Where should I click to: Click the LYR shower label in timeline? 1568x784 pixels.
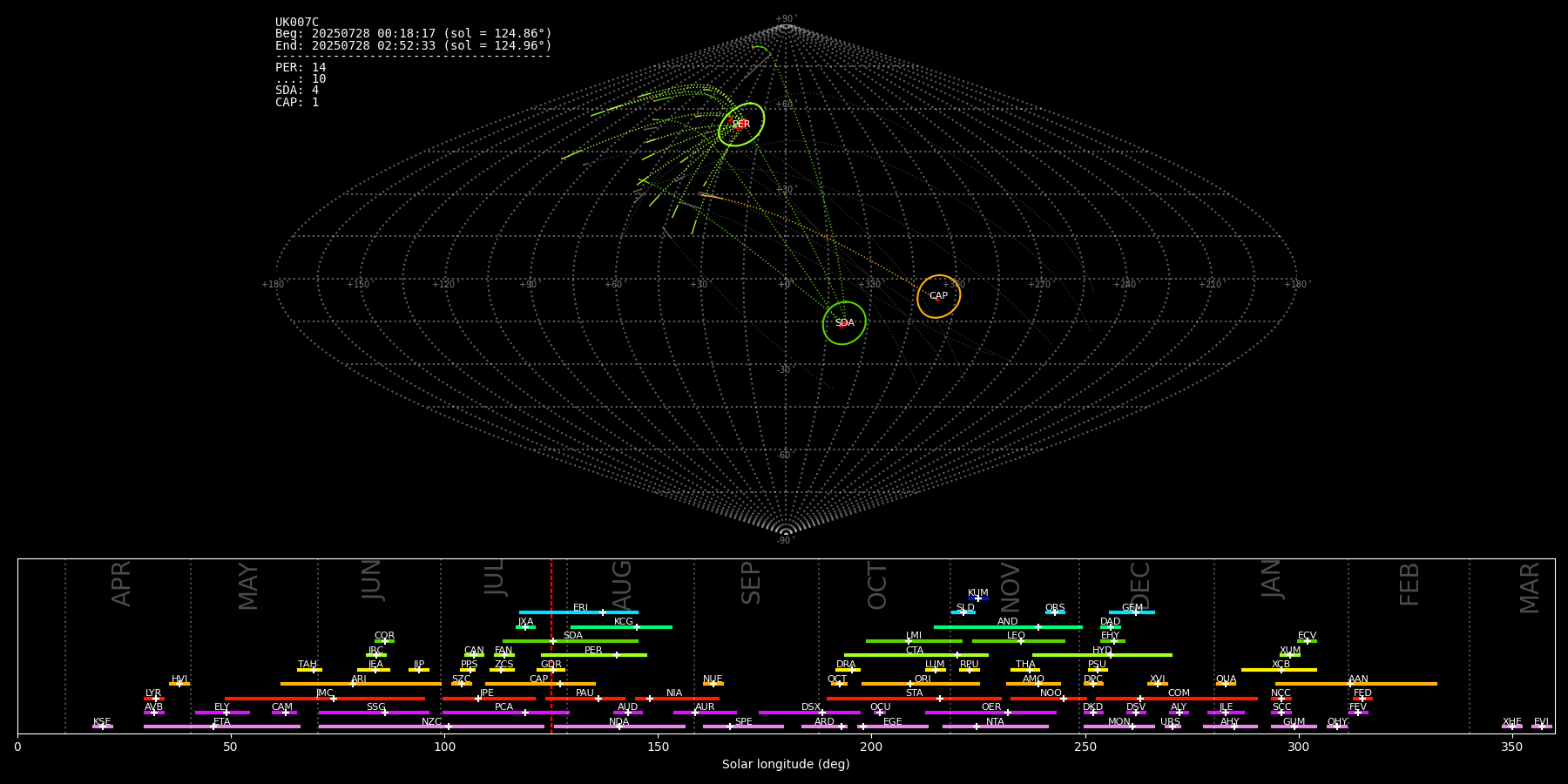pyautogui.click(x=153, y=693)
